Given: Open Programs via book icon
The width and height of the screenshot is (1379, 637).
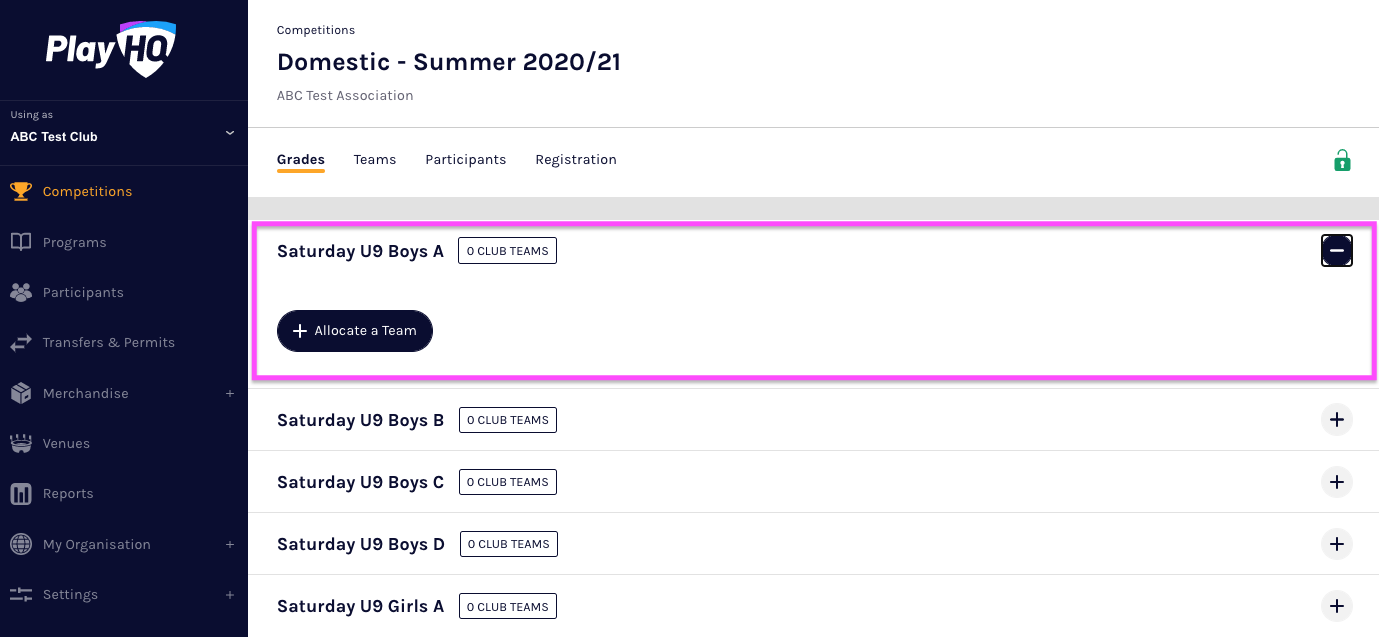Looking at the screenshot, I should point(21,242).
